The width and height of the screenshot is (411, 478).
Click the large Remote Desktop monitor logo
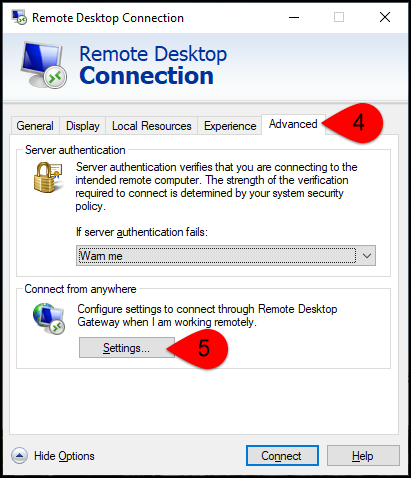point(43,65)
